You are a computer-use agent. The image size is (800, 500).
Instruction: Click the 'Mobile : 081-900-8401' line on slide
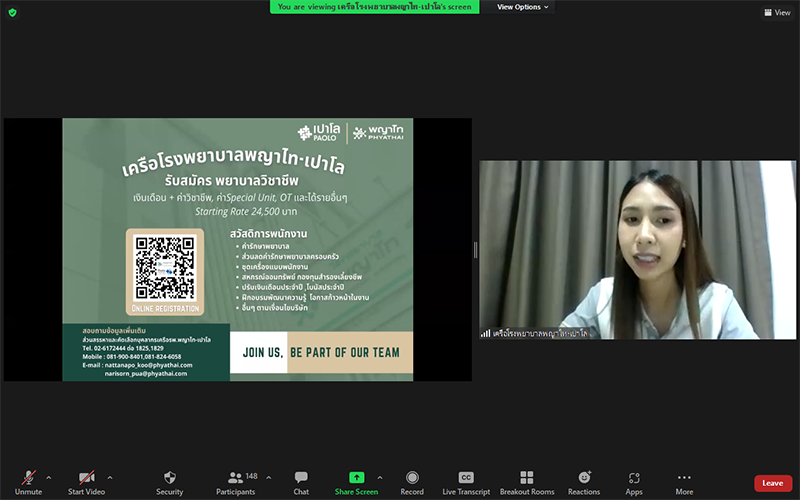pos(132,357)
